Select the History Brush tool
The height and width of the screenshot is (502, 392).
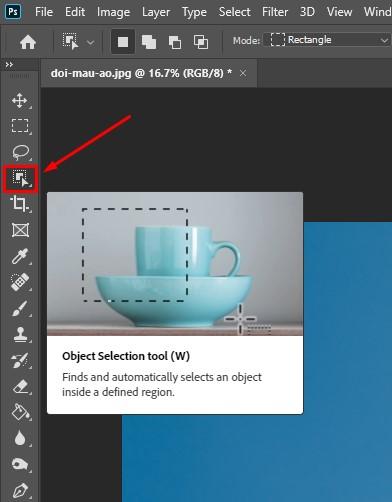[x=20, y=360]
